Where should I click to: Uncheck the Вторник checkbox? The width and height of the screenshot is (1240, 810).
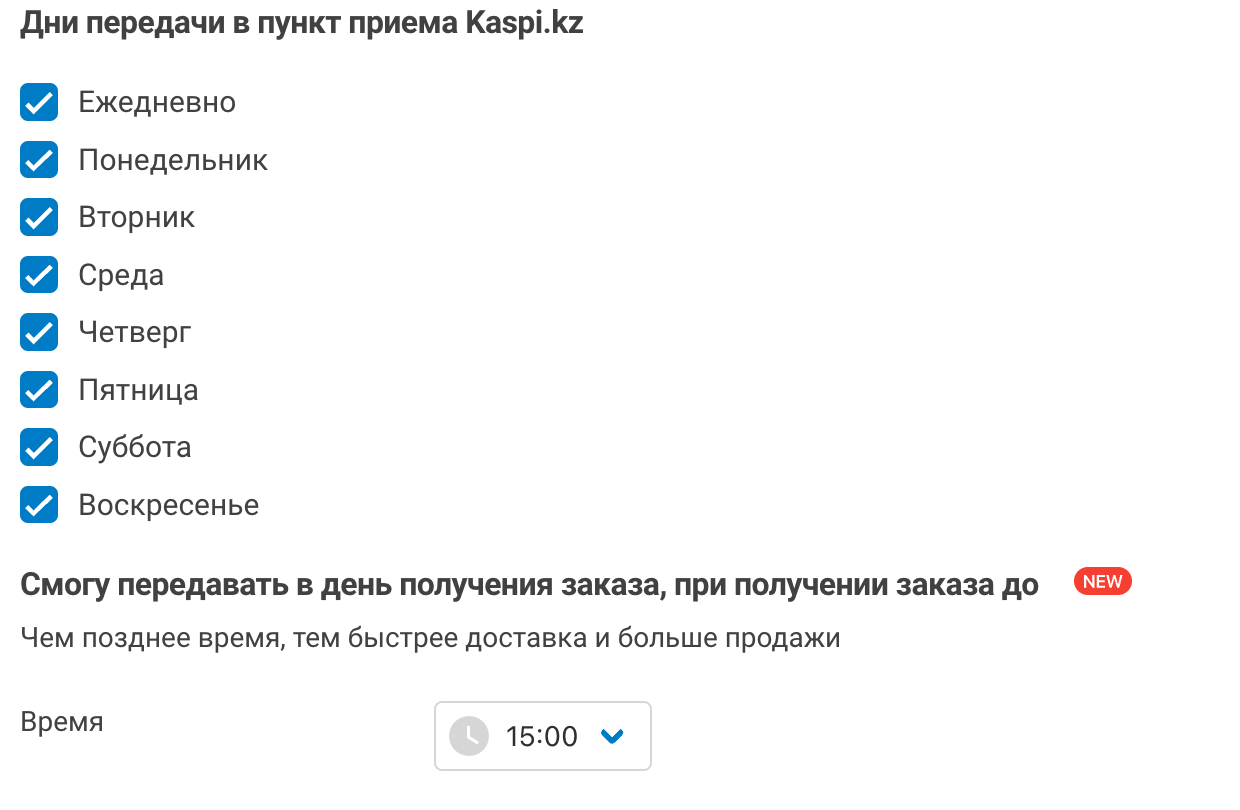pyautogui.click(x=39, y=217)
